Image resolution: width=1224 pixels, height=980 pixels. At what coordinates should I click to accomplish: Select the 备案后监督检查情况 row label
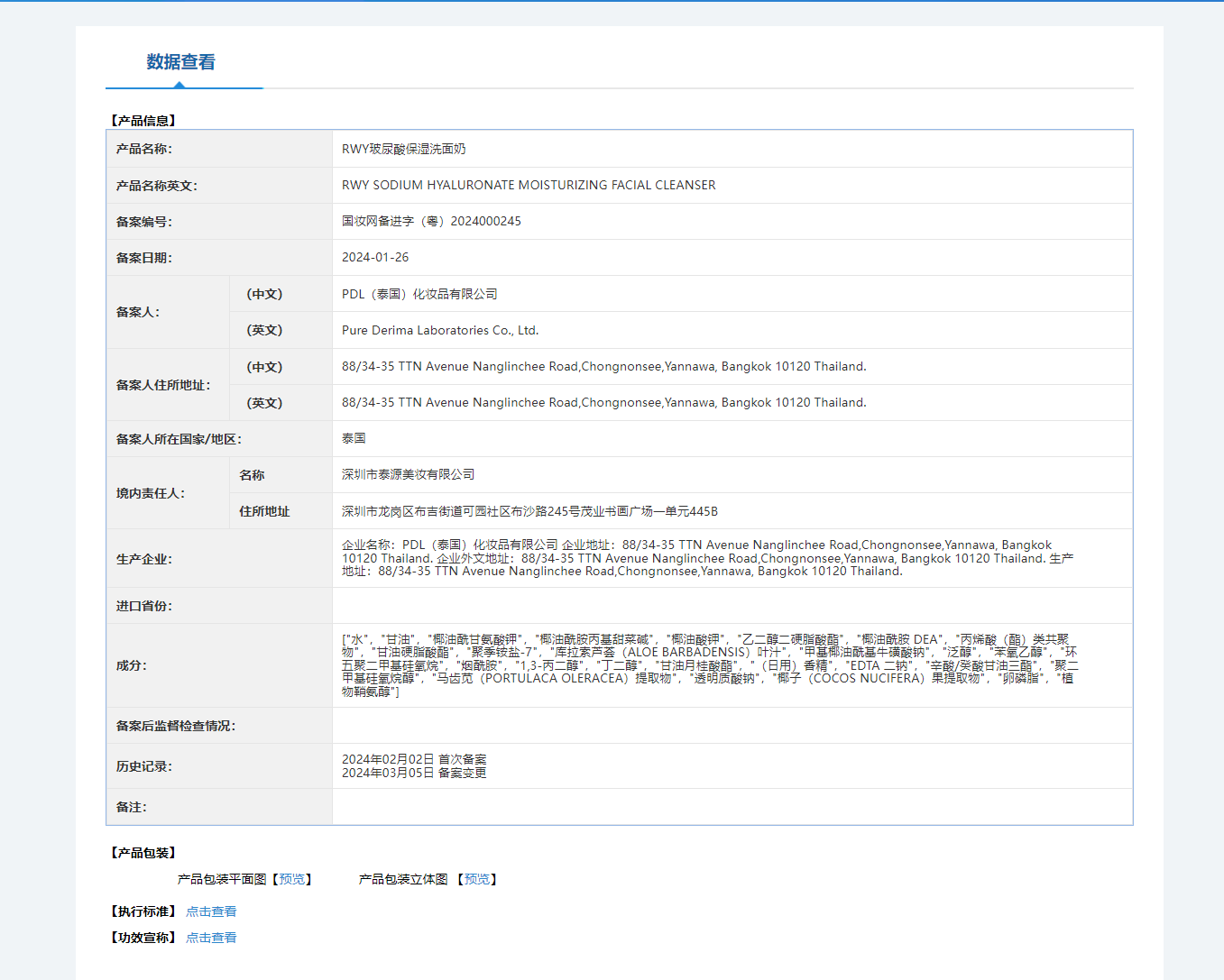click(176, 726)
